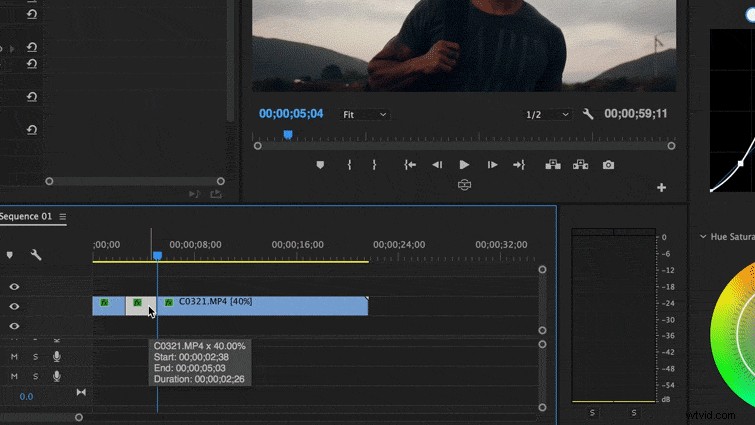The width and height of the screenshot is (755, 425).
Task: Open the 1/2 playback resolution dropdown
Action: [x=547, y=115]
